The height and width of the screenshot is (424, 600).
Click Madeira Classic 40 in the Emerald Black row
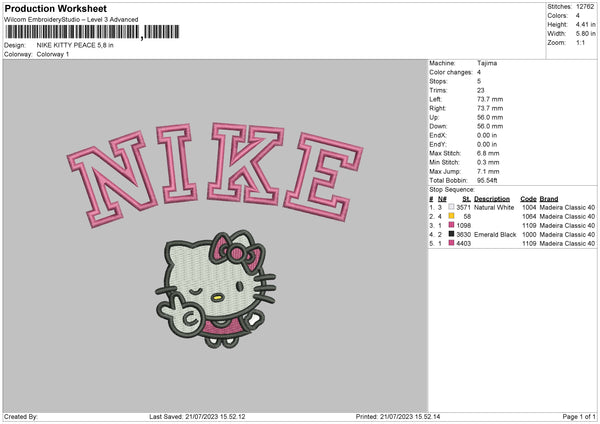pyautogui.click(x=567, y=235)
